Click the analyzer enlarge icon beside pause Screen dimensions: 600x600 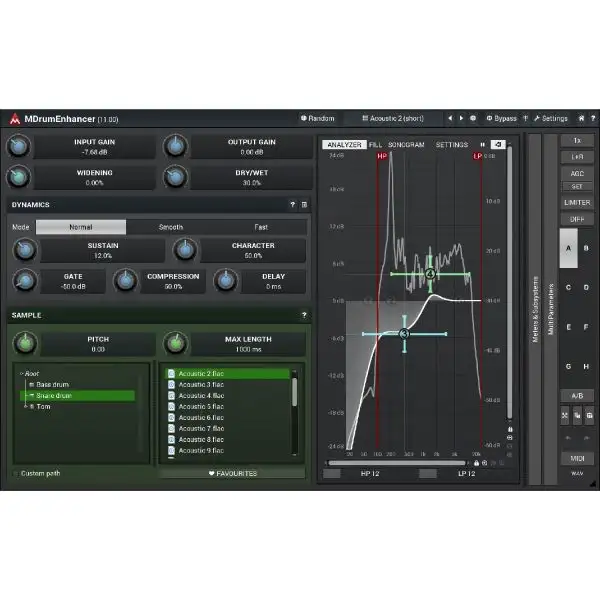pos(498,145)
